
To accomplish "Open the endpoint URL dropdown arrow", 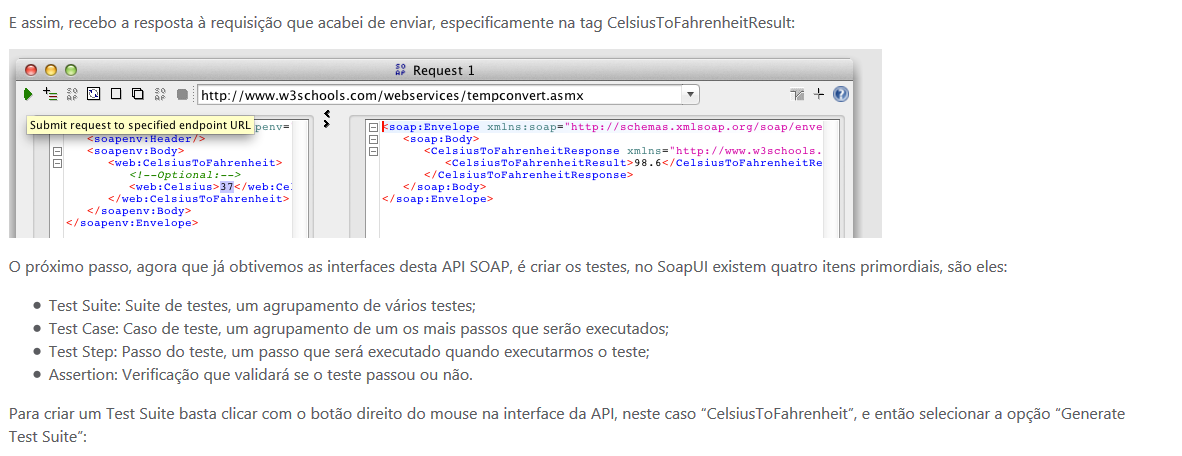I will pyautogui.click(x=690, y=95).
